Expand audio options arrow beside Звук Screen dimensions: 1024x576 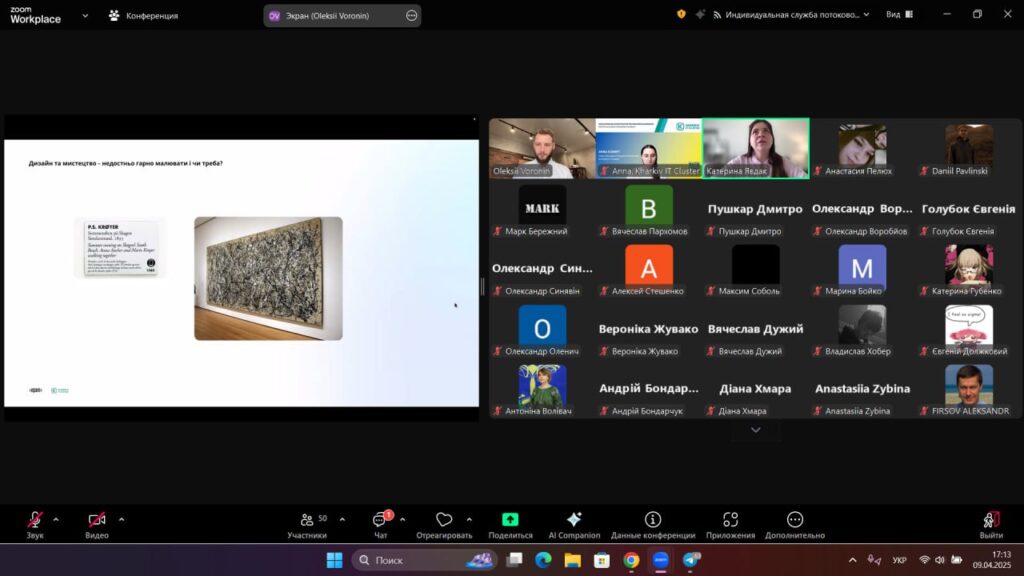(x=56, y=520)
